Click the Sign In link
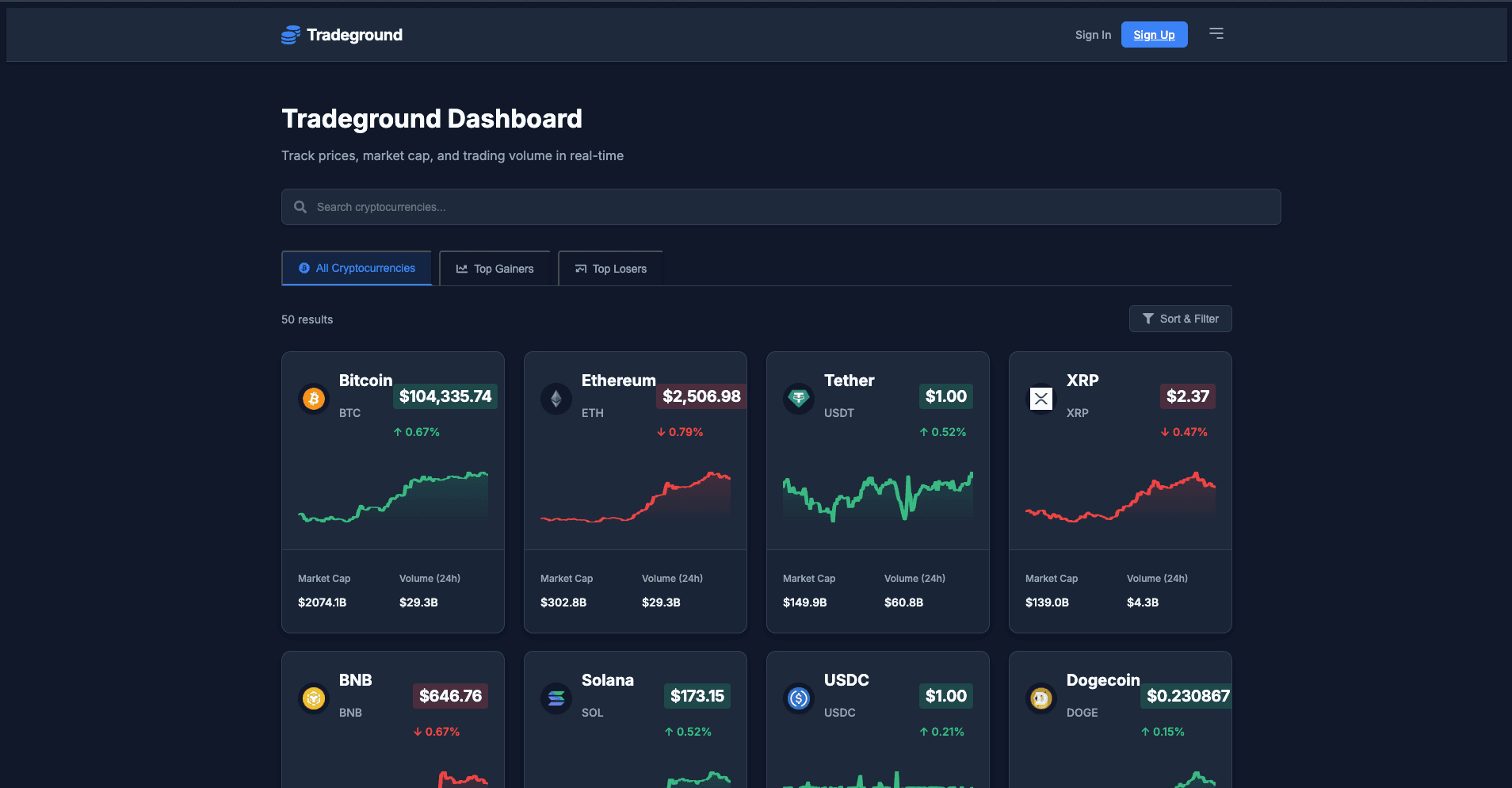1512x788 pixels. 1093,35
